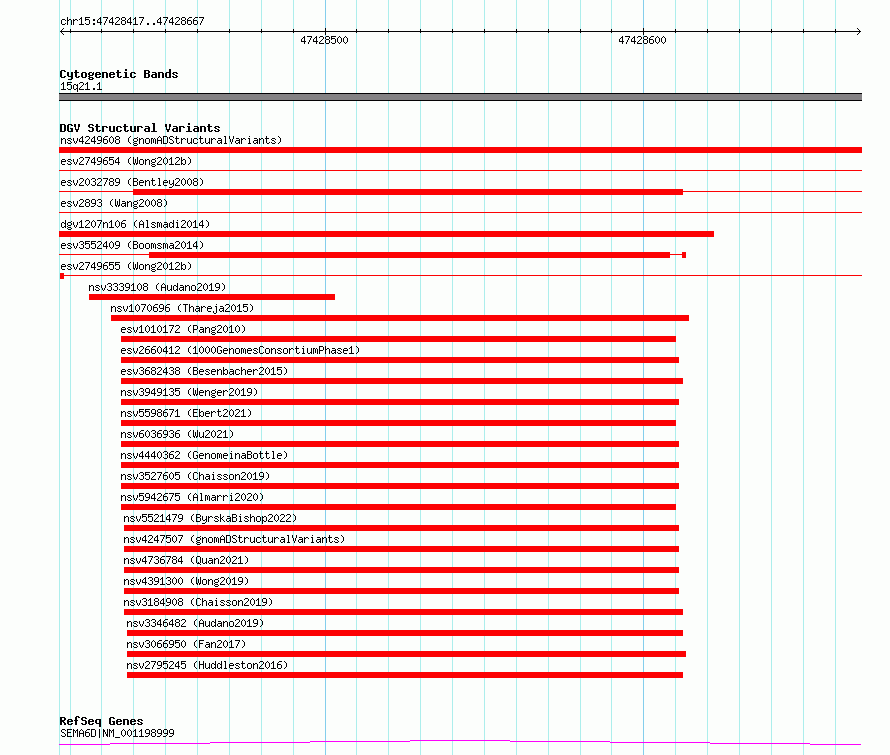The width and height of the screenshot is (890, 755).
Task: Select the esv3552409 red variant bar
Action: (x=409, y=255)
